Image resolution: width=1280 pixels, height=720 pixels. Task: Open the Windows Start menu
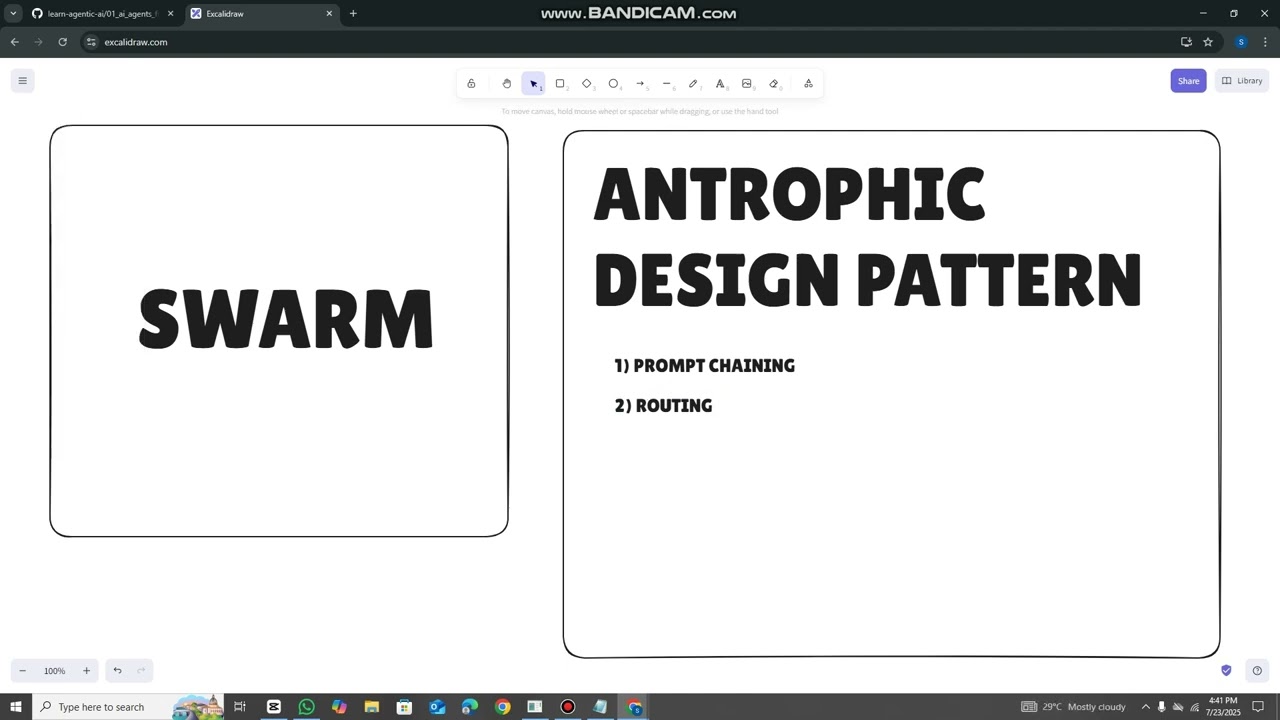click(x=15, y=707)
